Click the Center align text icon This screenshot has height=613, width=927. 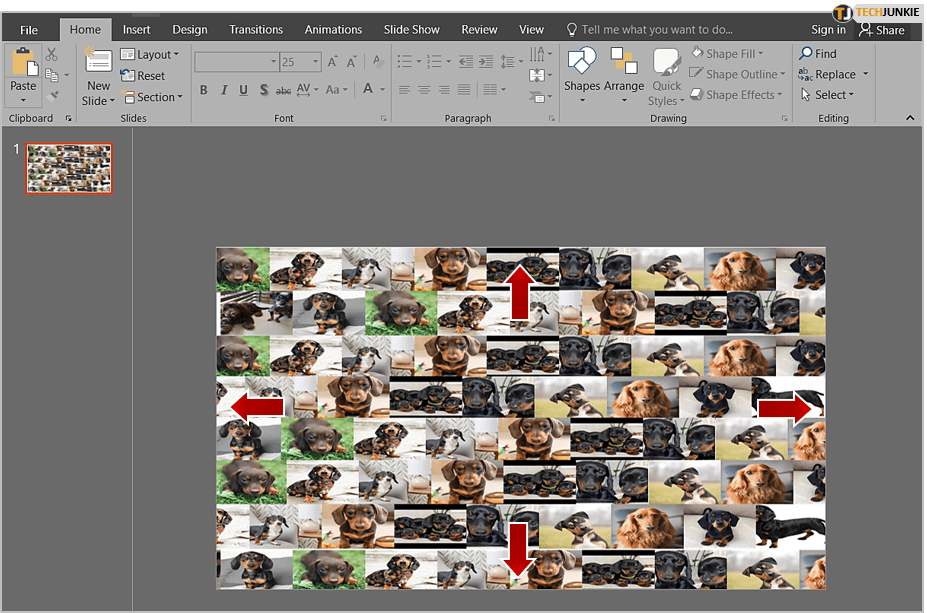(x=424, y=90)
